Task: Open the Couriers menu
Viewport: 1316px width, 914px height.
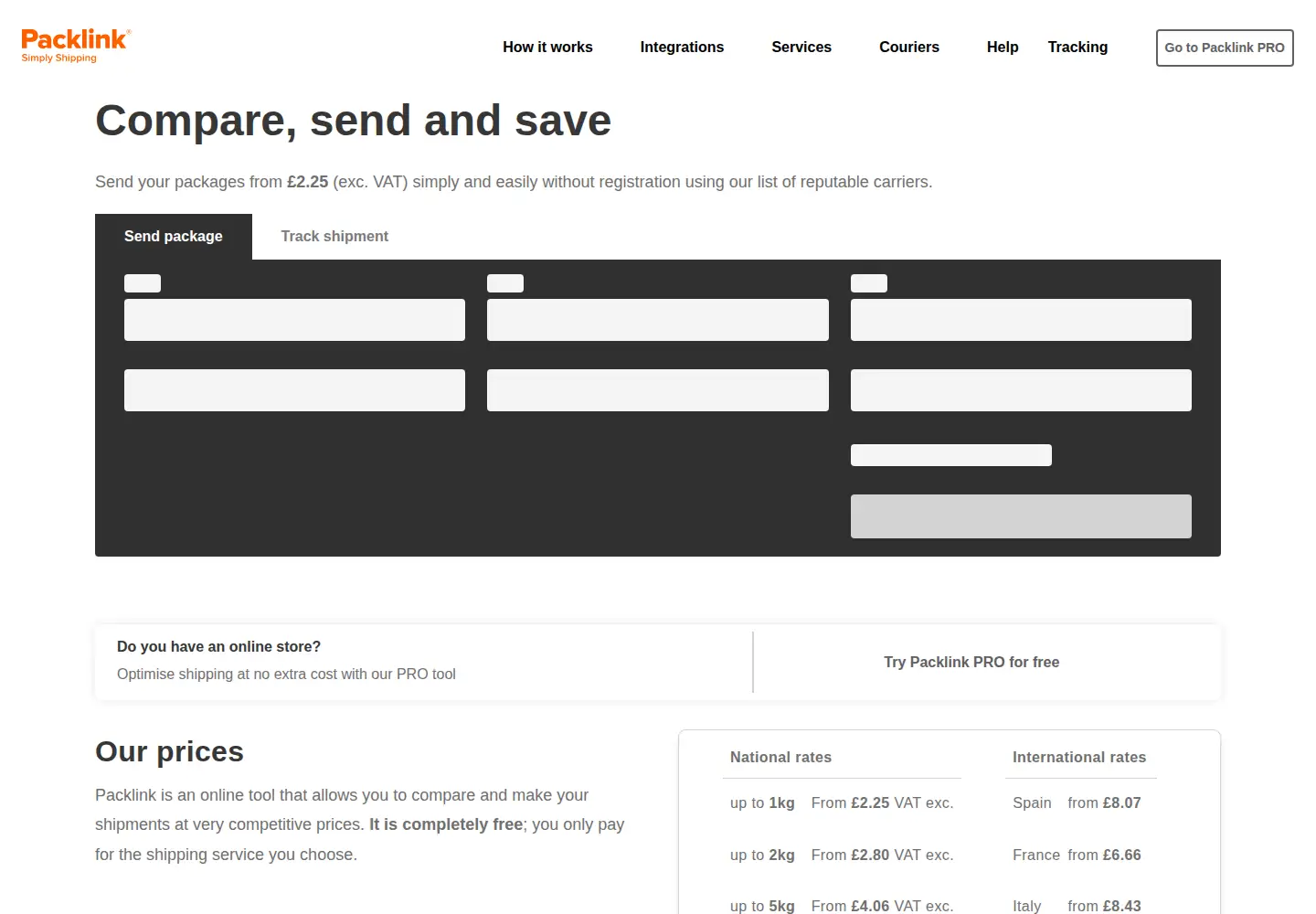Action: click(x=909, y=47)
